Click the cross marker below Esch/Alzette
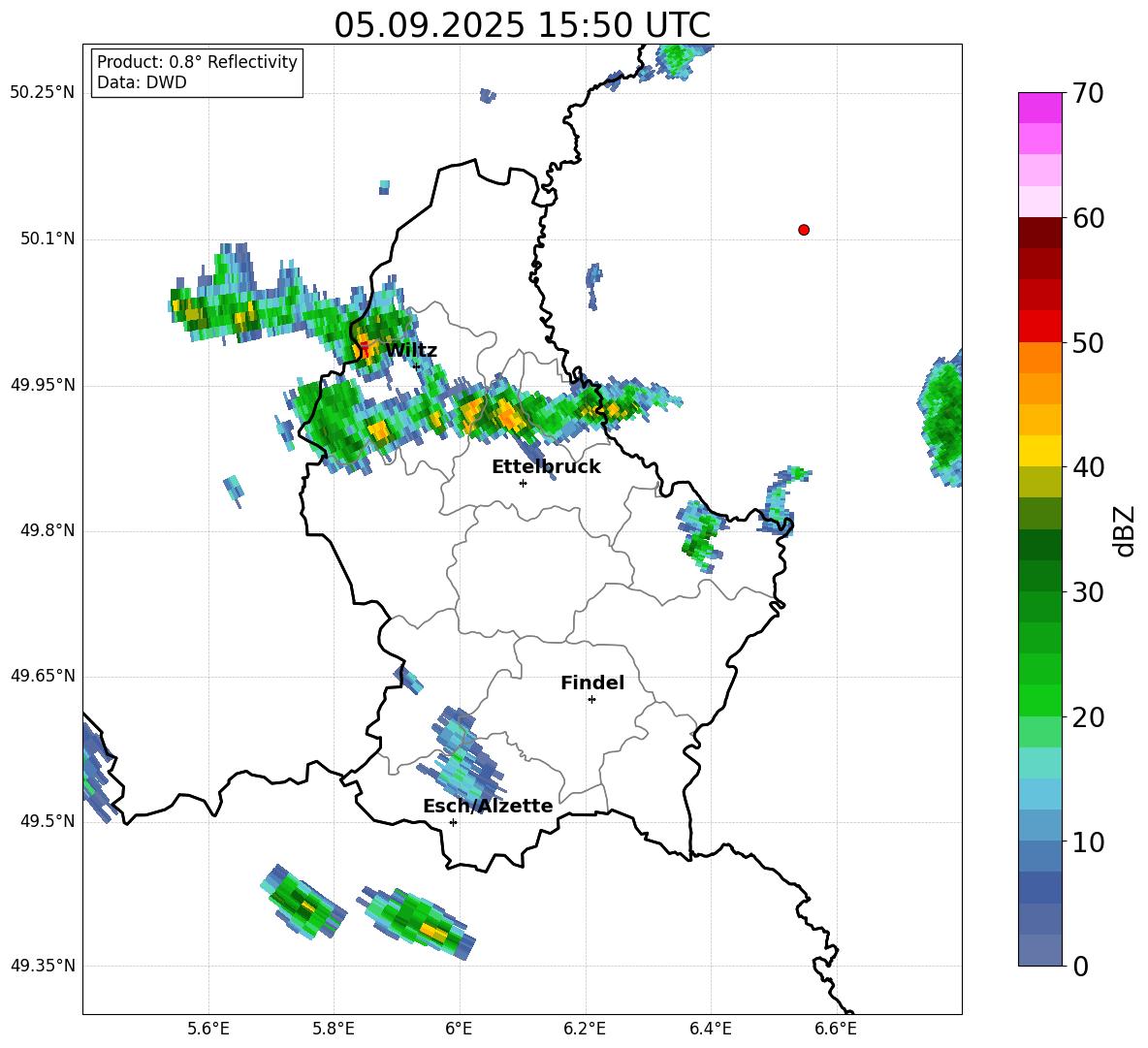Viewport: 1148px width, 1048px height. 453,822
